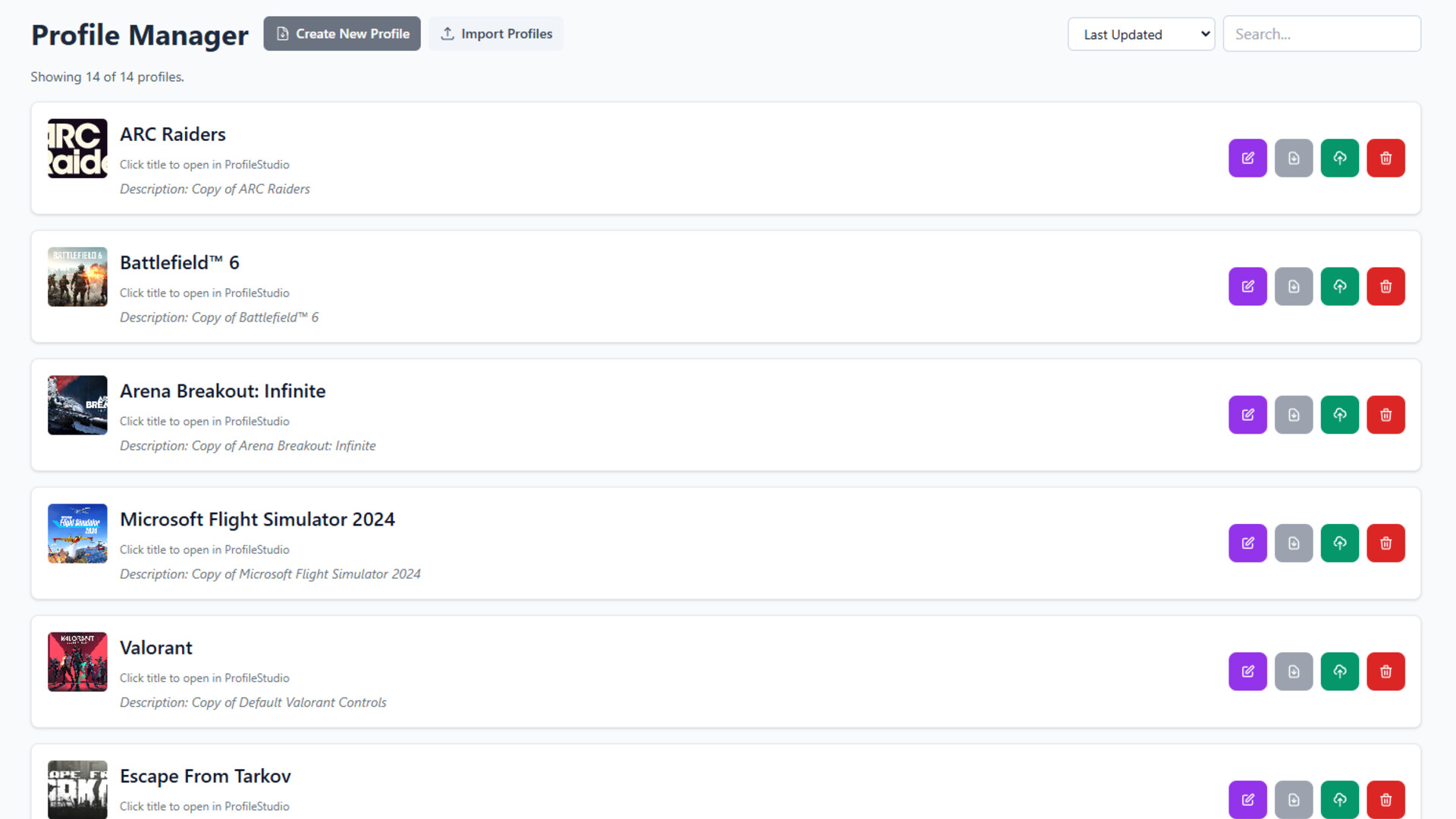
Task: Click inside the Search field
Action: (x=1322, y=33)
